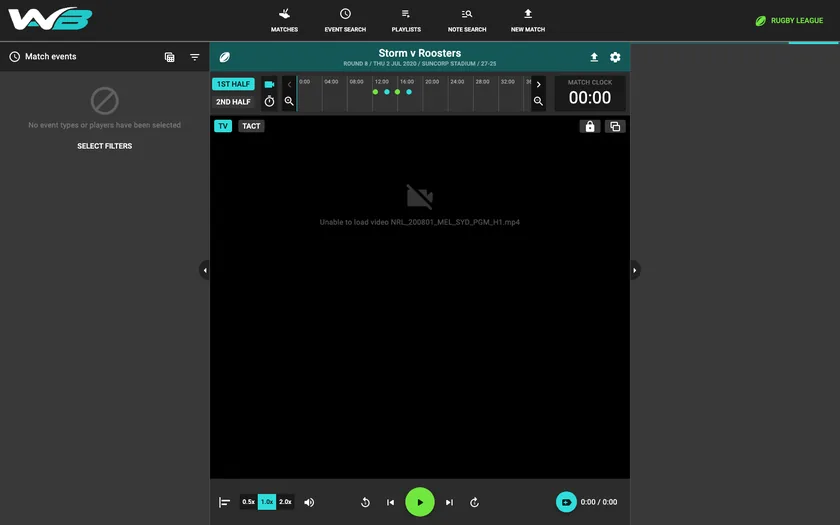Open the Rugby League sport selector
This screenshot has width=840, height=525.
789,20
